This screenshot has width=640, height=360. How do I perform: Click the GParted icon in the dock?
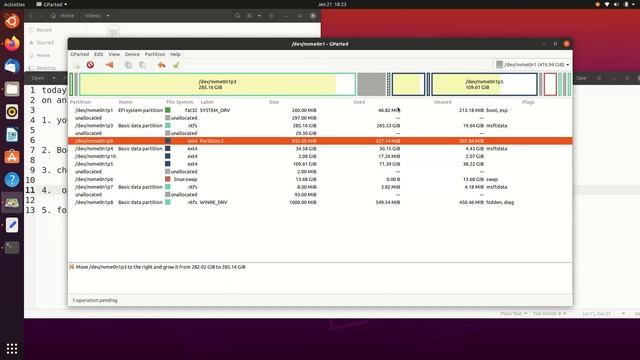12,202
